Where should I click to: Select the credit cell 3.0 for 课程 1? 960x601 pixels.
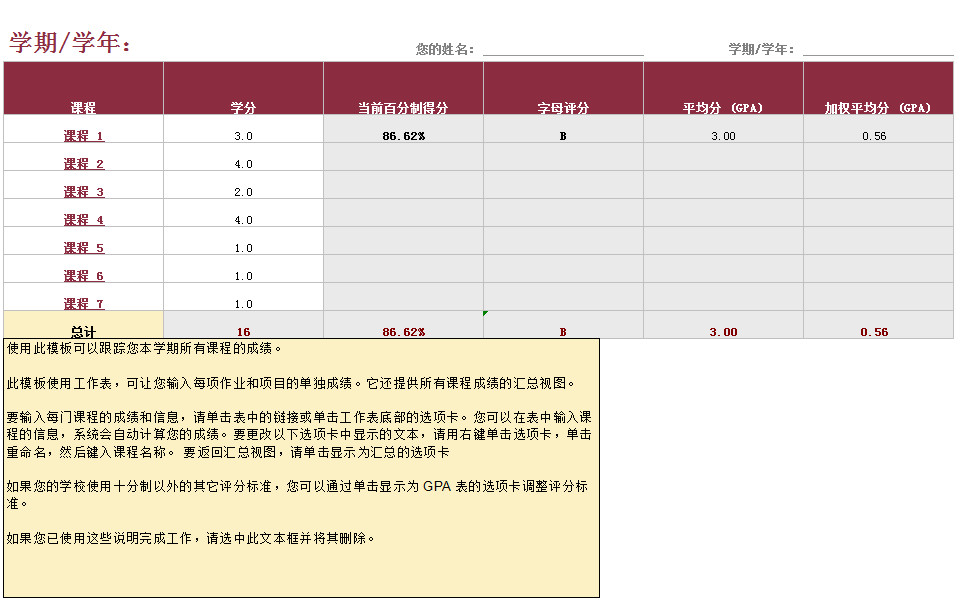(x=243, y=136)
